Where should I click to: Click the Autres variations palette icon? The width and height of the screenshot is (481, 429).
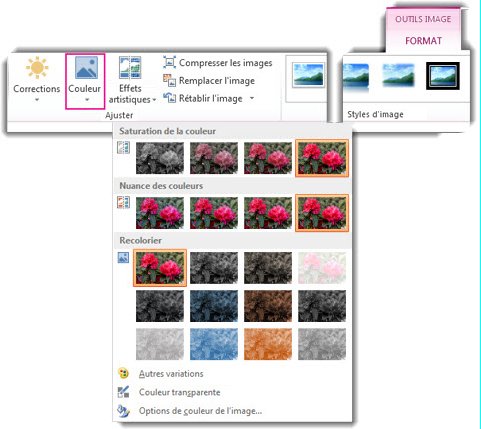tap(123, 373)
